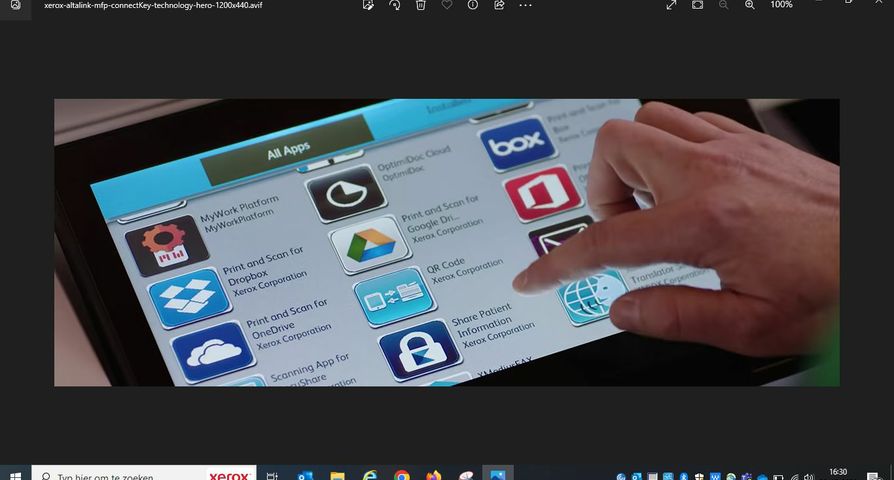Fit image to window

pos(697,5)
